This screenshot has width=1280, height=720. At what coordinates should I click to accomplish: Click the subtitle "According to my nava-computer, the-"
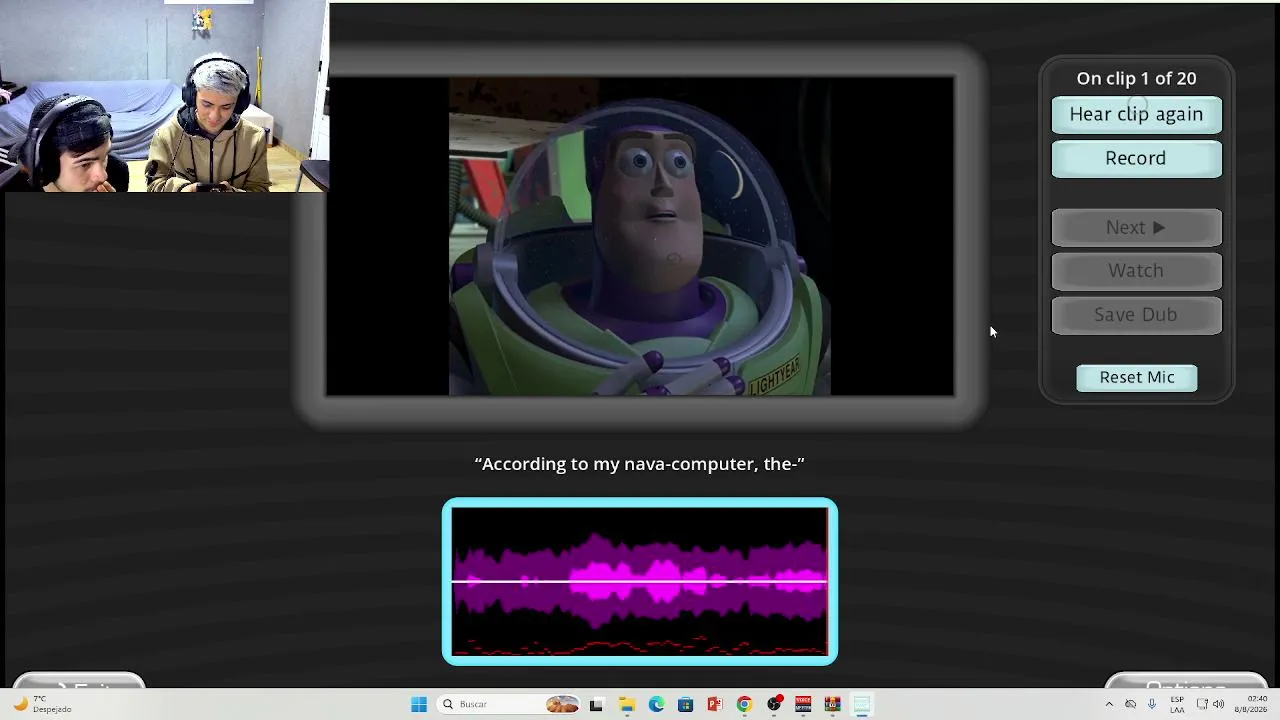(640, 464)
